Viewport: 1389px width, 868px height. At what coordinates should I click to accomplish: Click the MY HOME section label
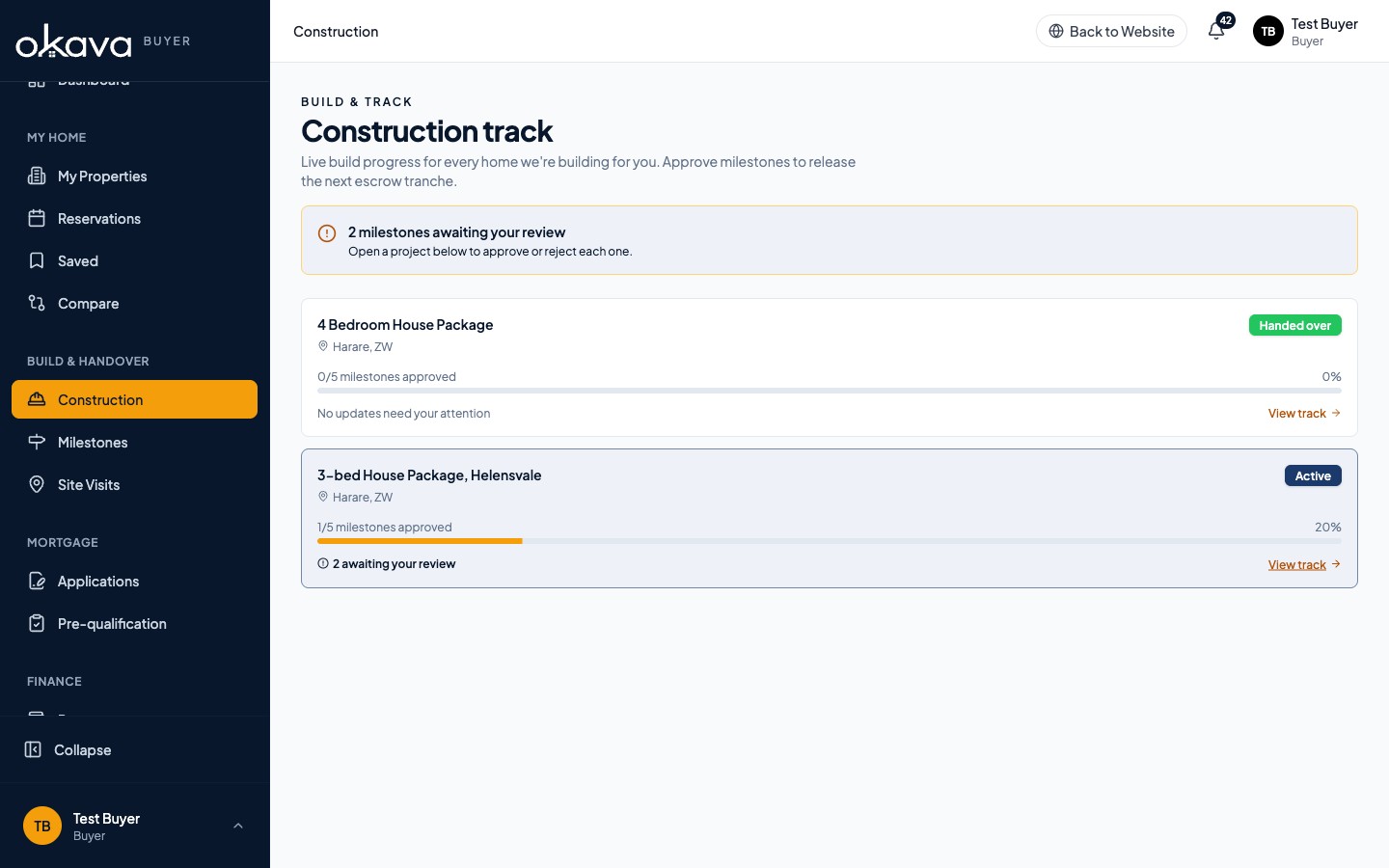[57, 137]
